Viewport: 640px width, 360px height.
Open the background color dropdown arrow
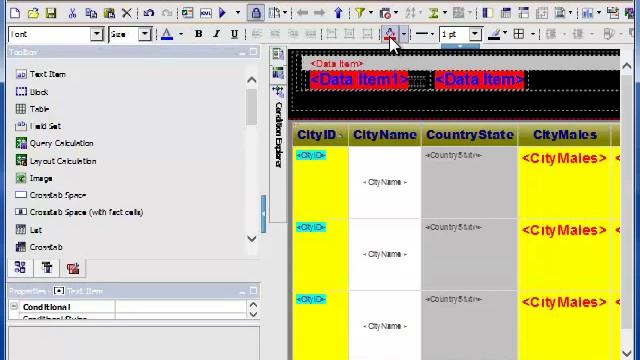tap(403, 34)
